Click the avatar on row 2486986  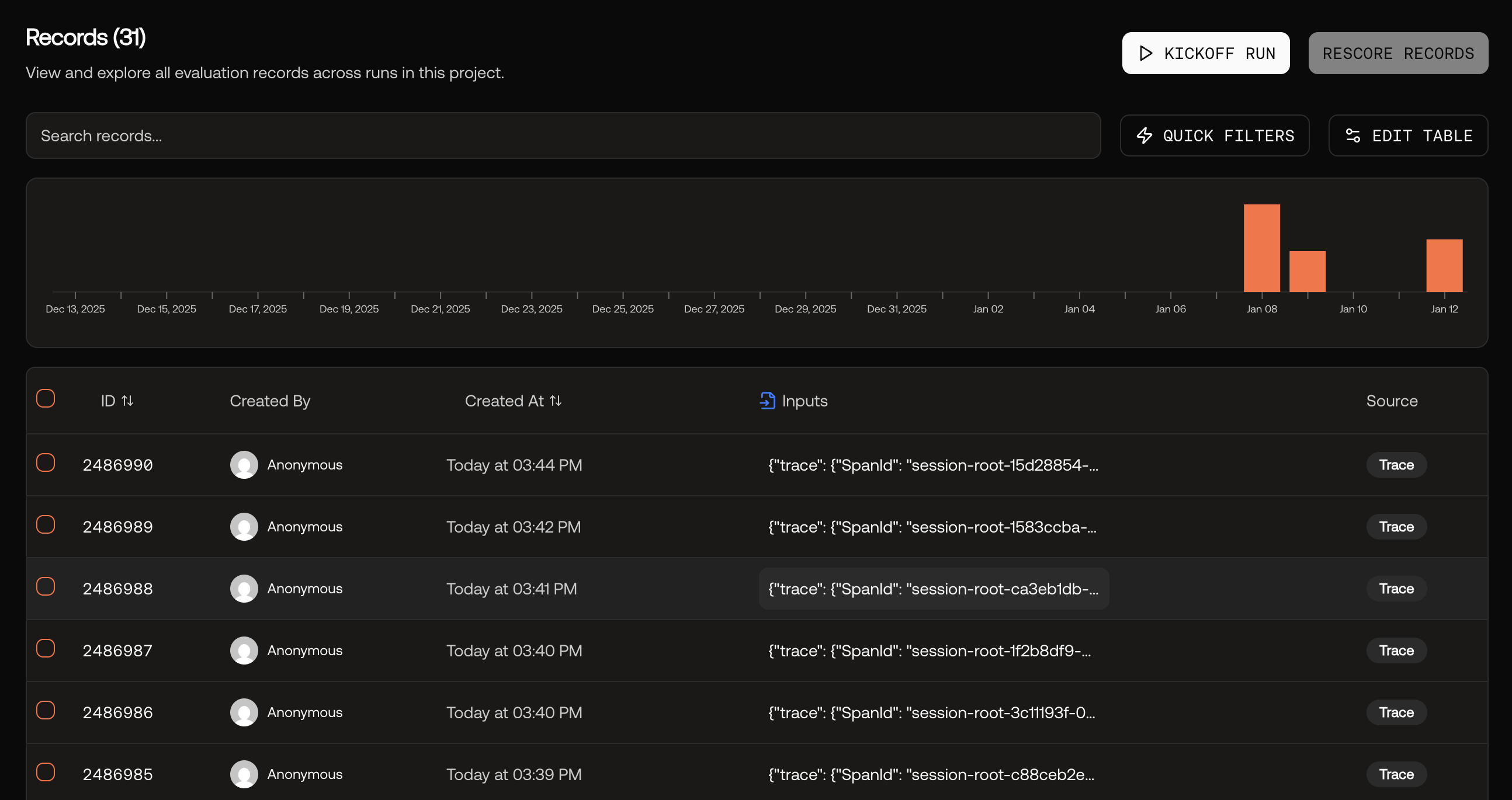click(244, 712)
